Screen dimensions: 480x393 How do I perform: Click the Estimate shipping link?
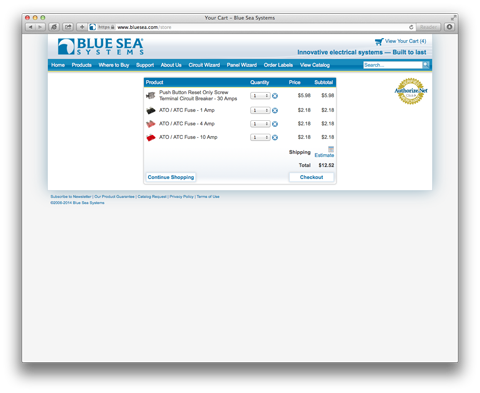pyautogui.click(x=324, y=155)
